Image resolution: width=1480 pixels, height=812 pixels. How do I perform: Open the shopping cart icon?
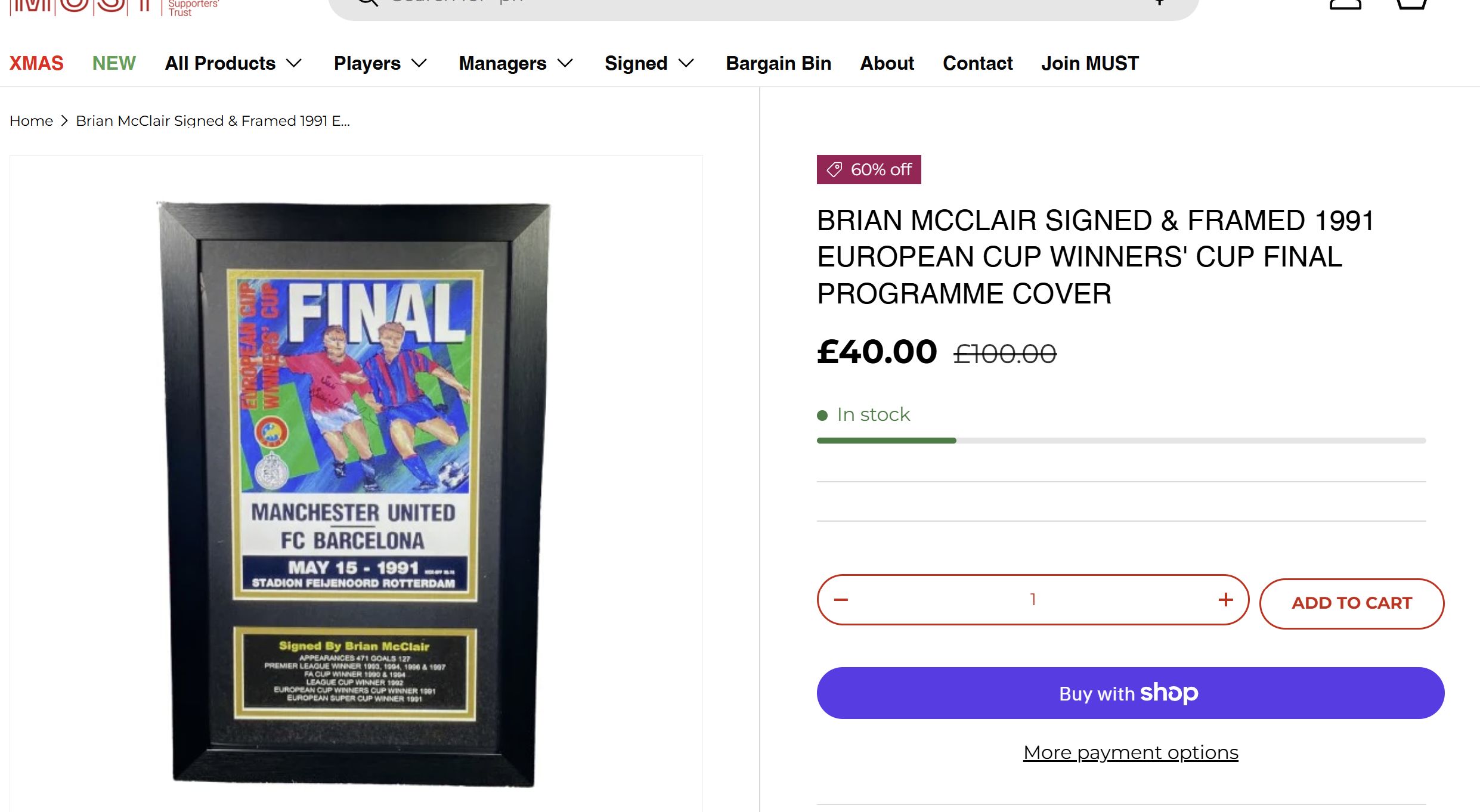coord(1411,4)
